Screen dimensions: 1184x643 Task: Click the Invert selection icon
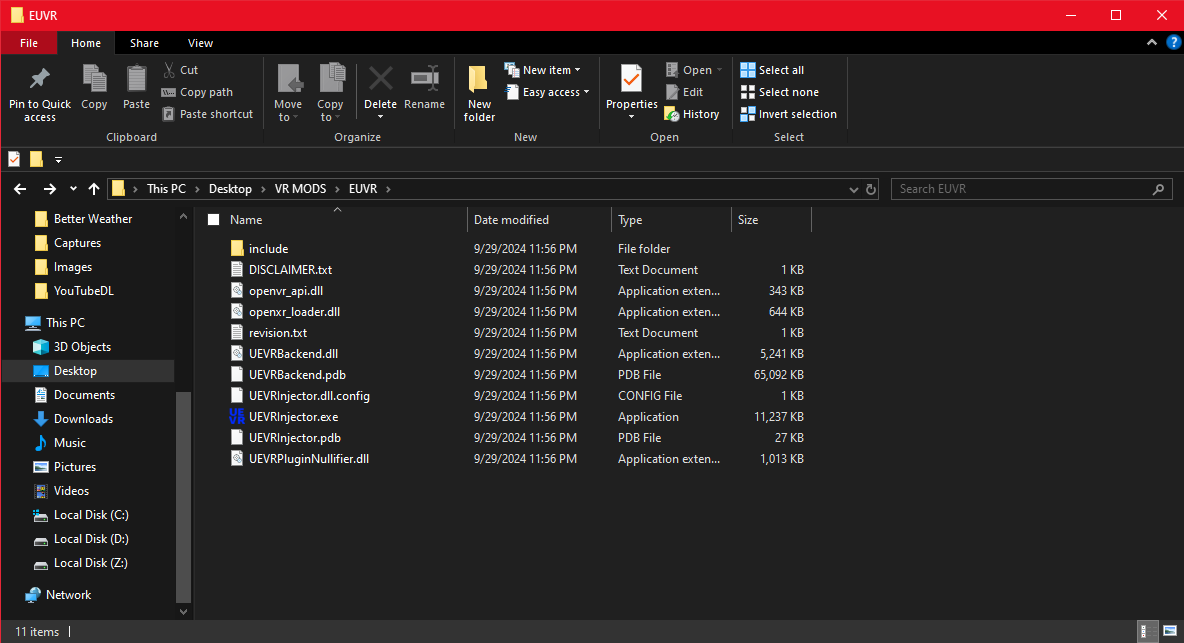[x=748, y=114]
